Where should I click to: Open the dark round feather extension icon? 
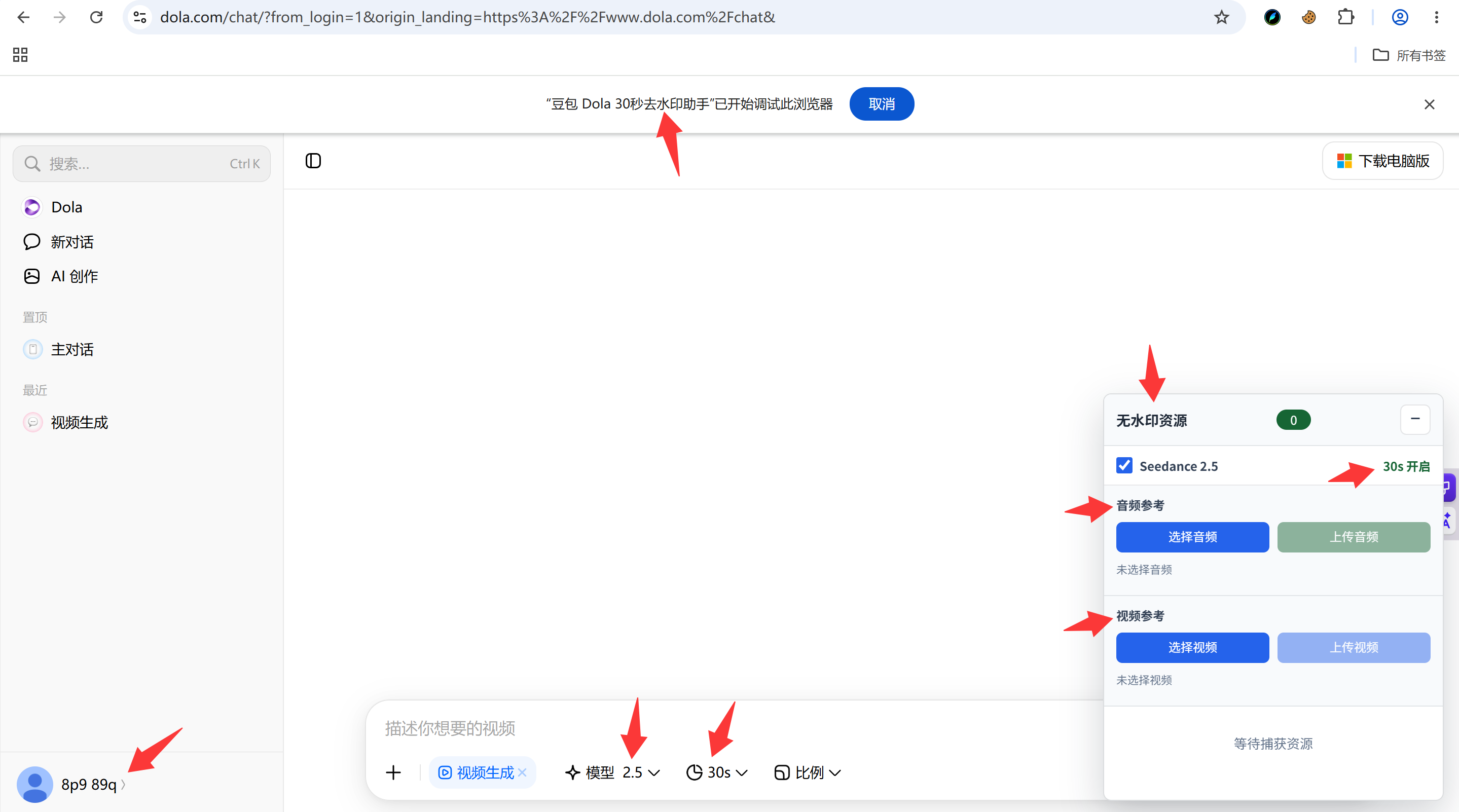[1272, 17]
